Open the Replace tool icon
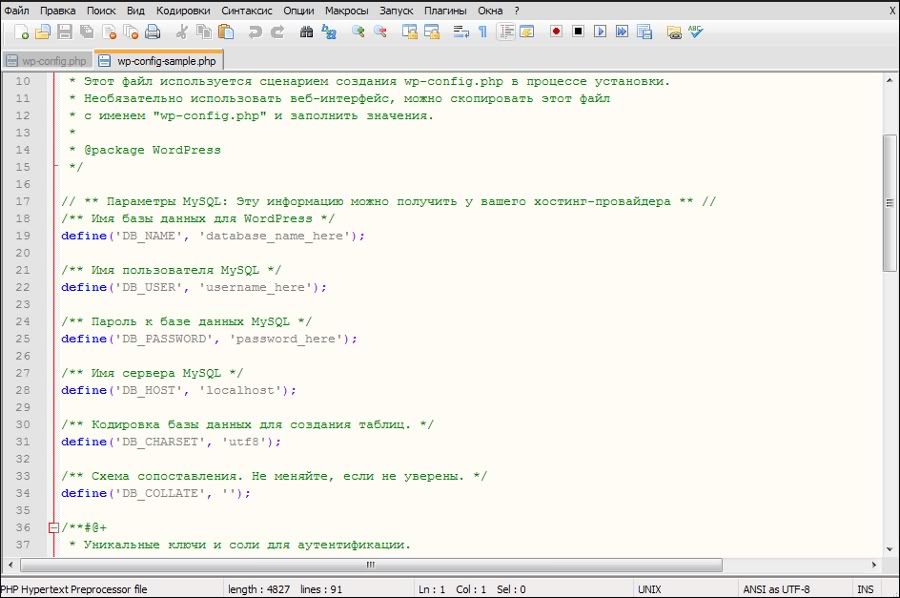The width and height of the screenshot is (900, 598). pos(329,32)
